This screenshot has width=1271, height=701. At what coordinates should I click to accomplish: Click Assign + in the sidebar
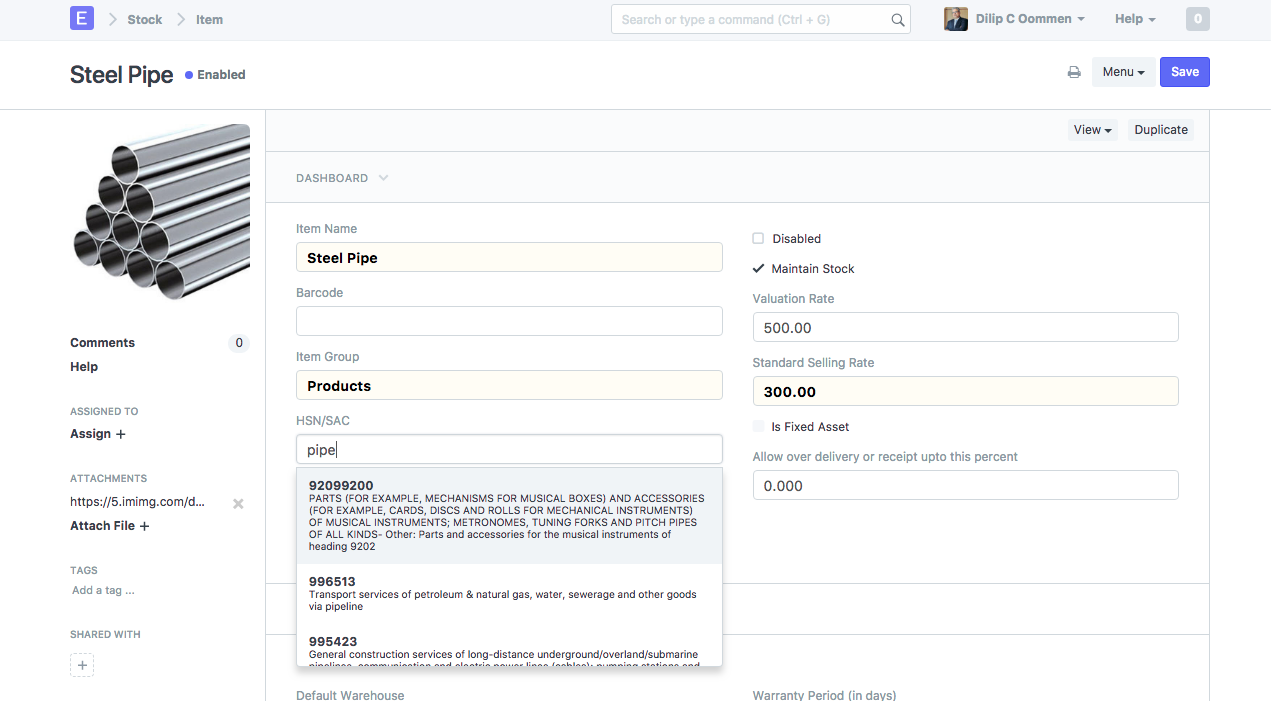98,434
